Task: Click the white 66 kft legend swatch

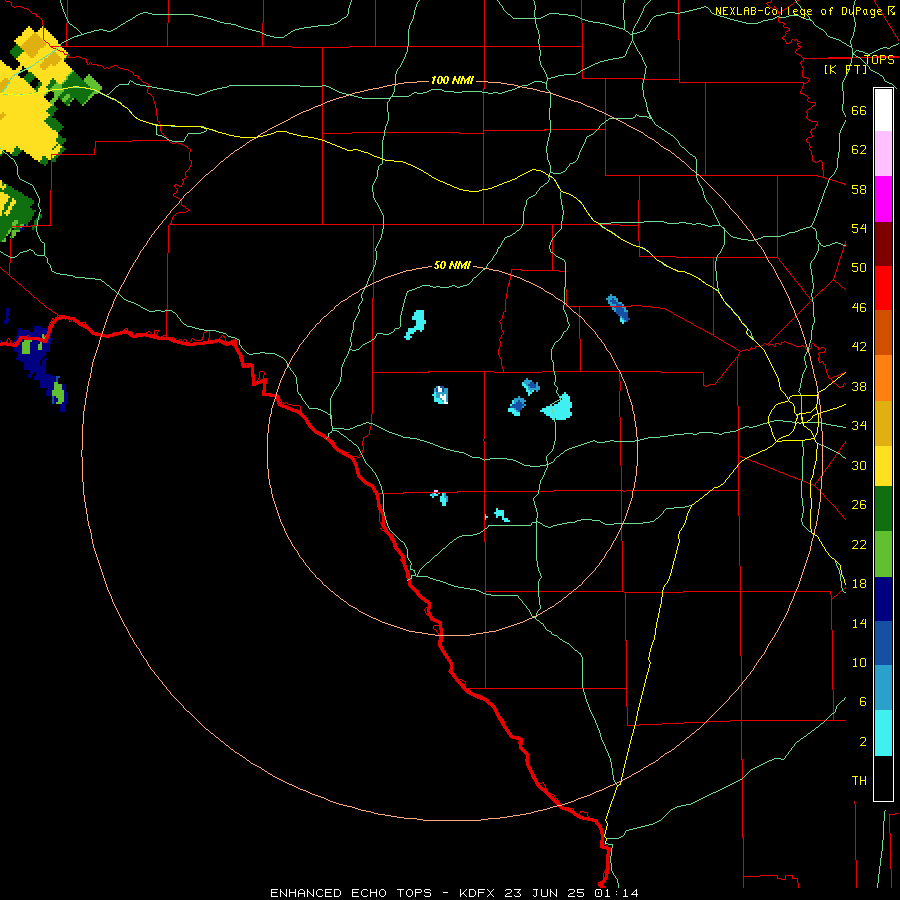Action: [883, 110]
